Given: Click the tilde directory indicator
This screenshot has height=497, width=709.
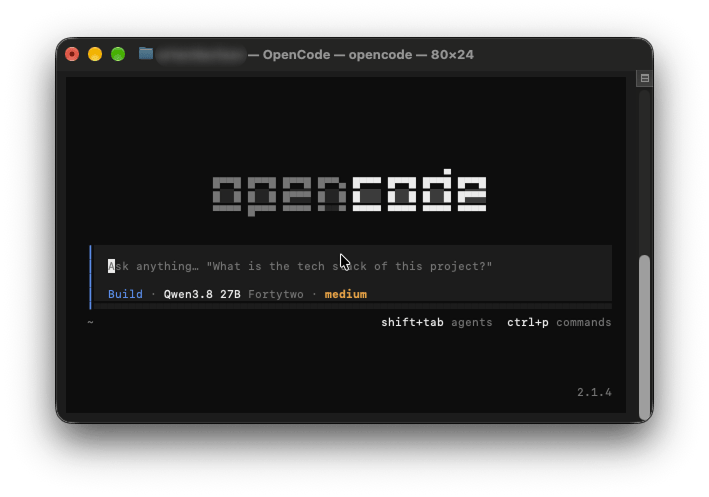Looking at the screenshot, I should pos(90,322).
